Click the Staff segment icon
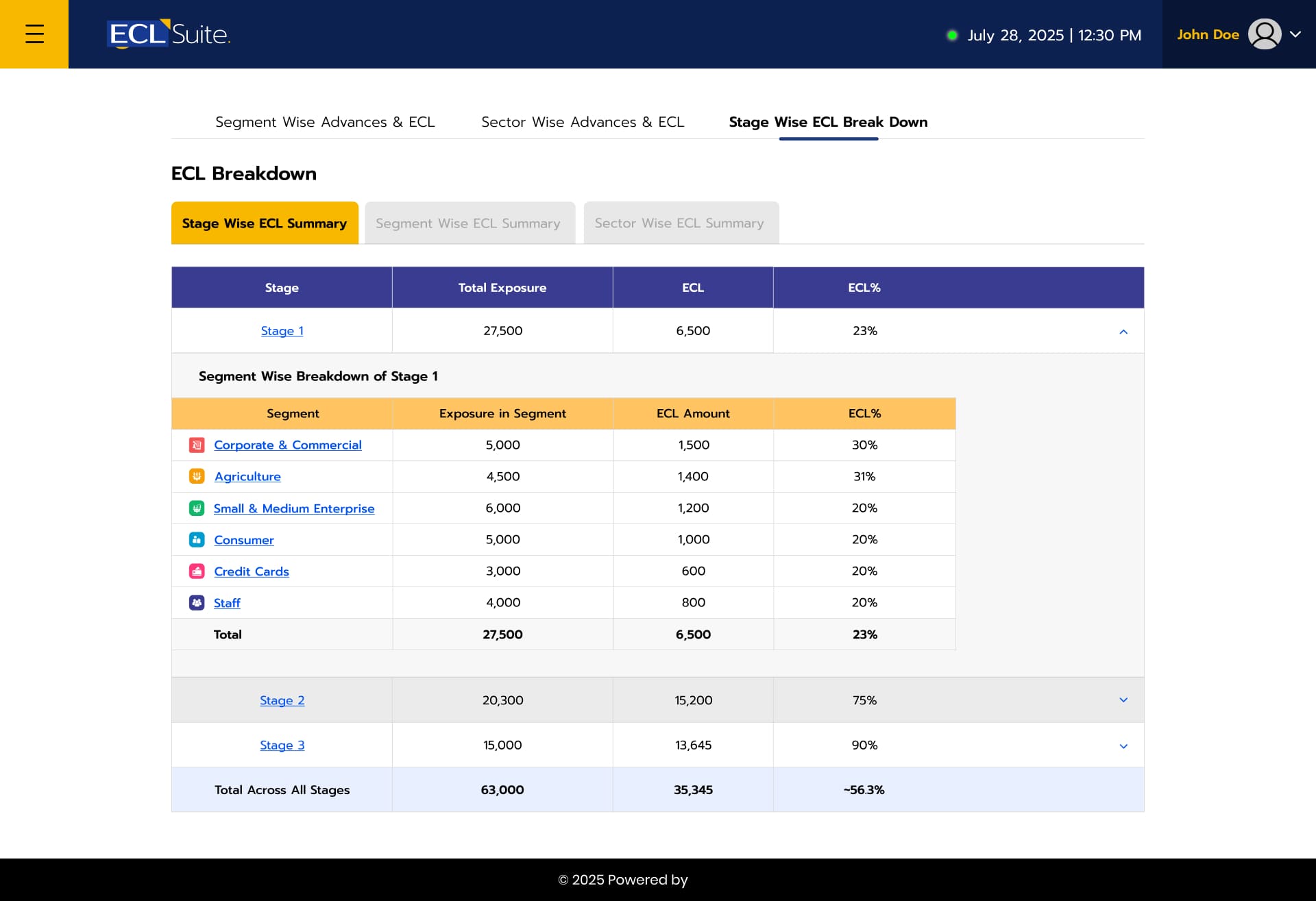 197,603
